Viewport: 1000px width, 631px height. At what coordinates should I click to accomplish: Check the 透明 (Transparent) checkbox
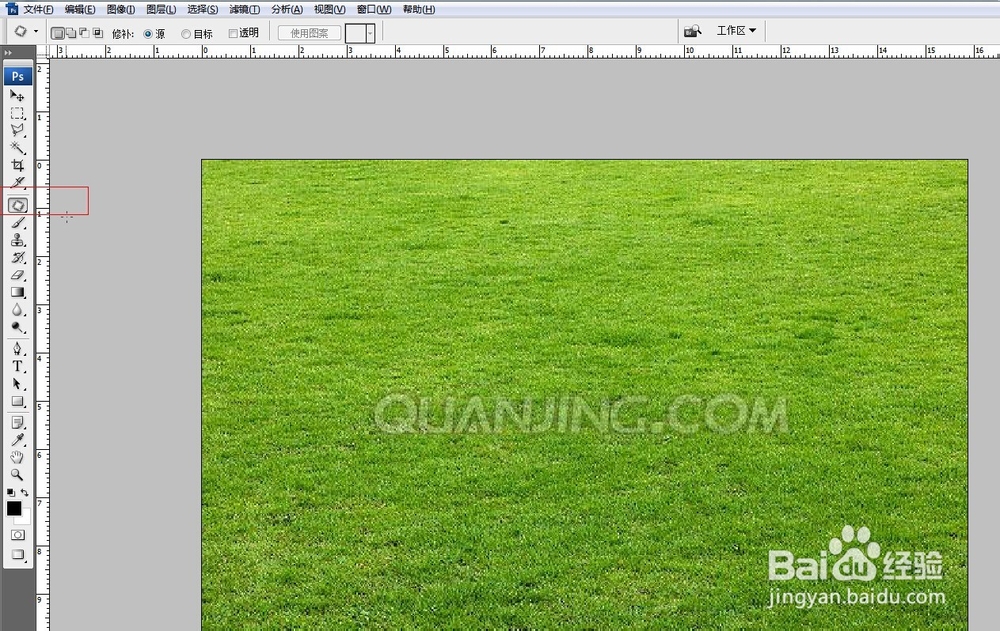pyautogui.click(x=233, y=33)
